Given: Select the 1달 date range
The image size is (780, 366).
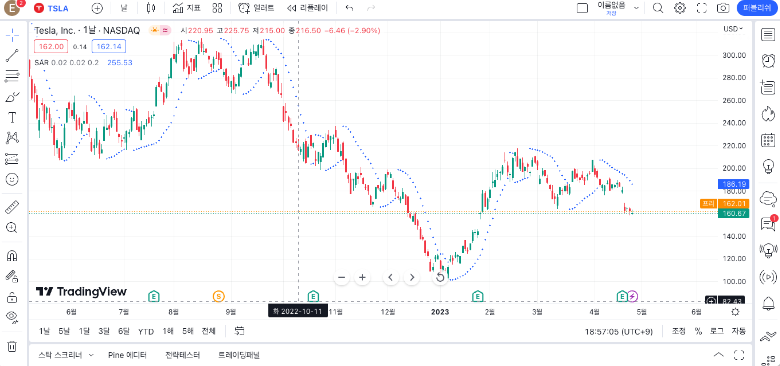Looking at the screenshot, I should coord(84,331).
